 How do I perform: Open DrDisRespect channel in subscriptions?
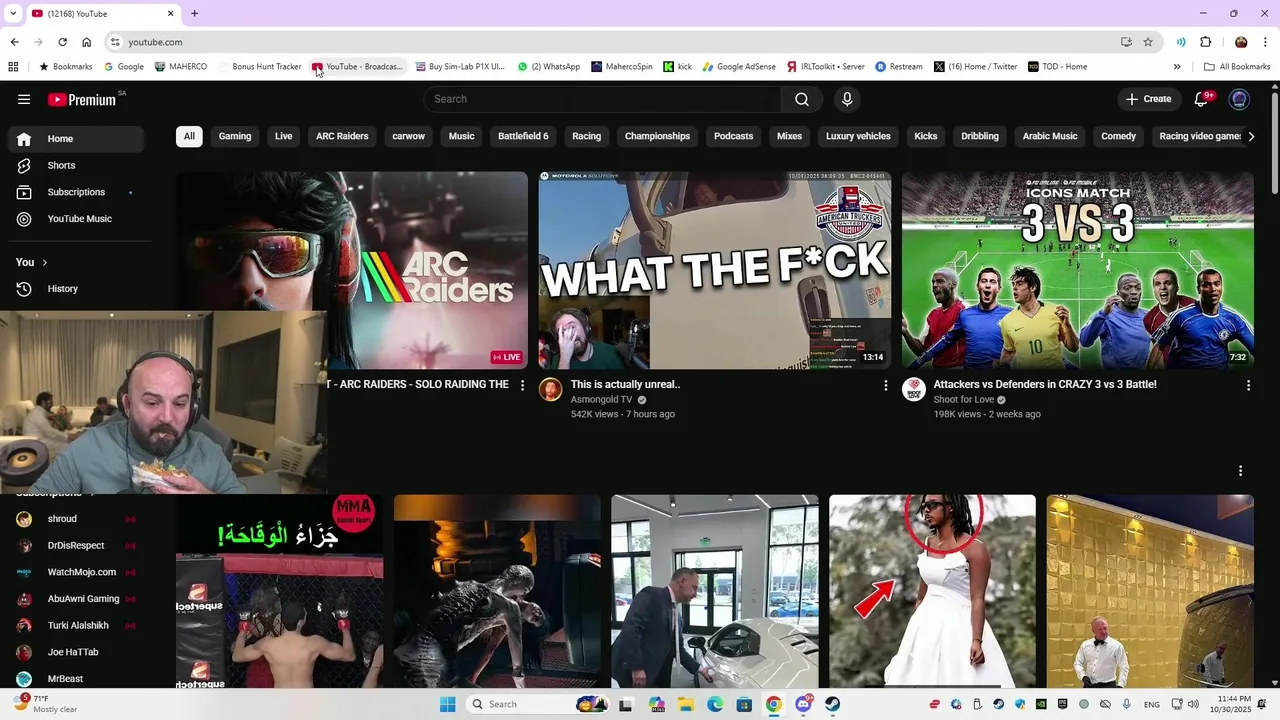(76, 546)
